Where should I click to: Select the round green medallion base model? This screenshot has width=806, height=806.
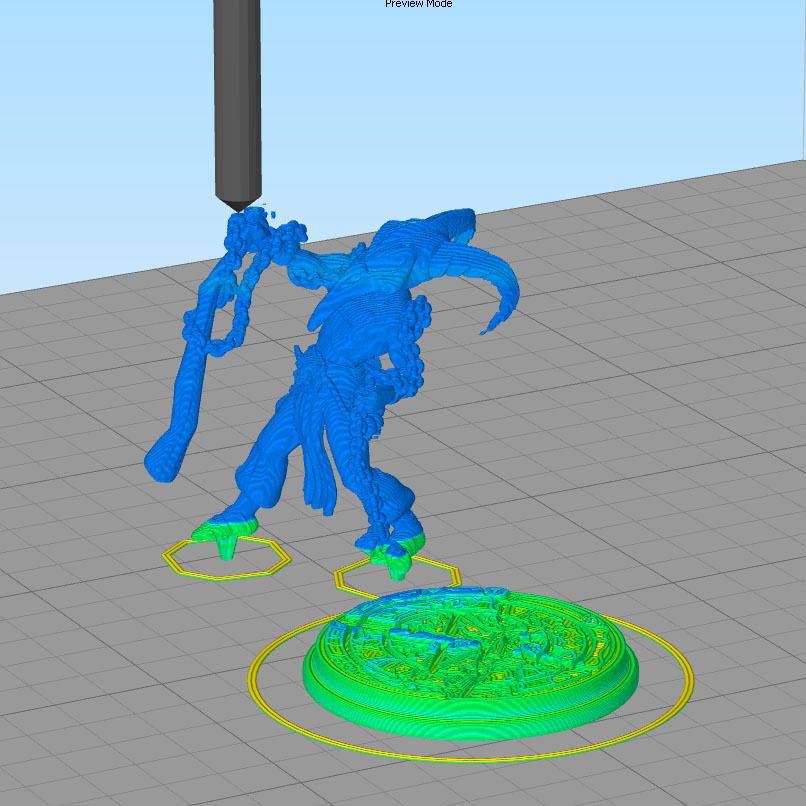coord(471,664)
